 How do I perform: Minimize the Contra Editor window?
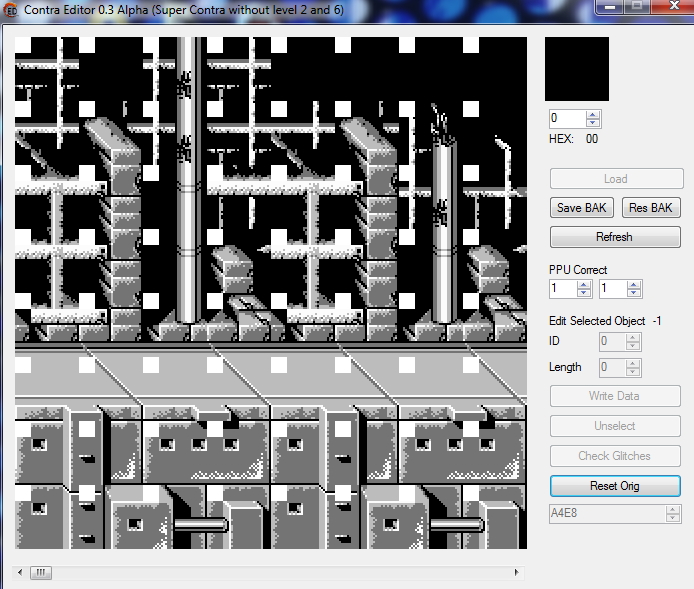click(x=610, y=6)
